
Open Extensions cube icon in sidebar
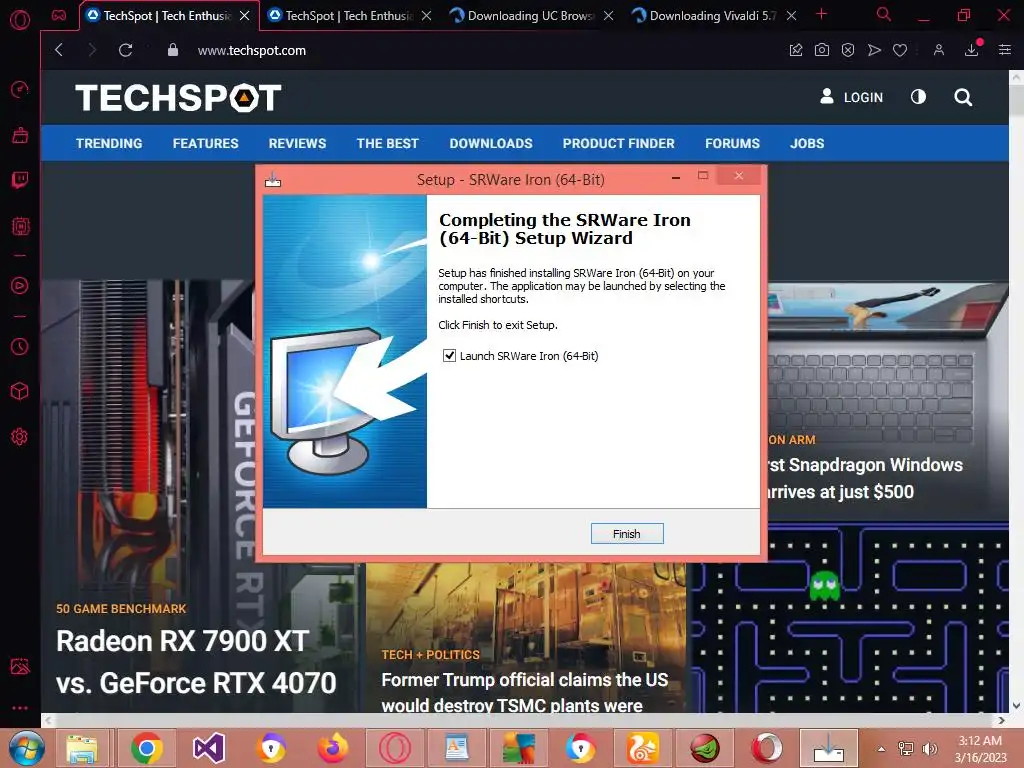pos(20,391)
